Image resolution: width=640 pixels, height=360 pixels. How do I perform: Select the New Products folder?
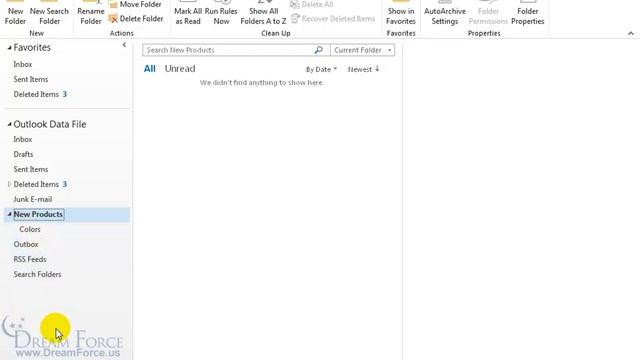pyautogui.click(x=38, y=214)
